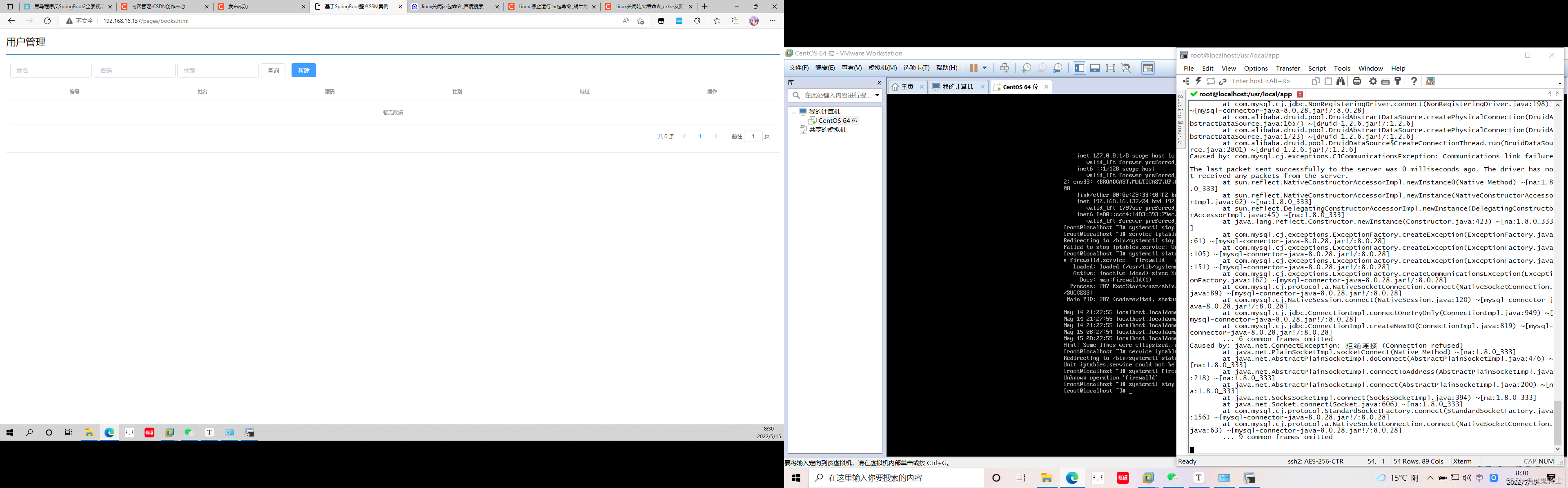Close the VMware 库 library panel
This screenshot has width=1568, height=488.
pos(879,83)
